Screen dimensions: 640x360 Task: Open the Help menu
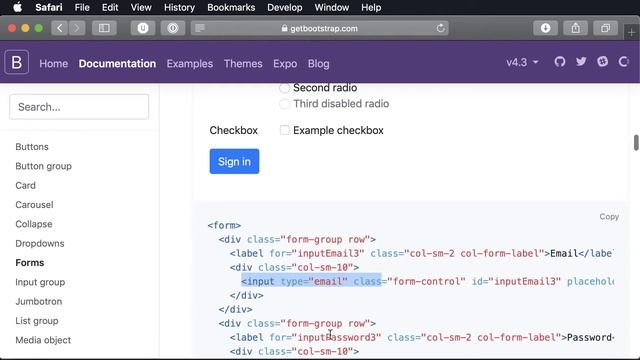371,7
